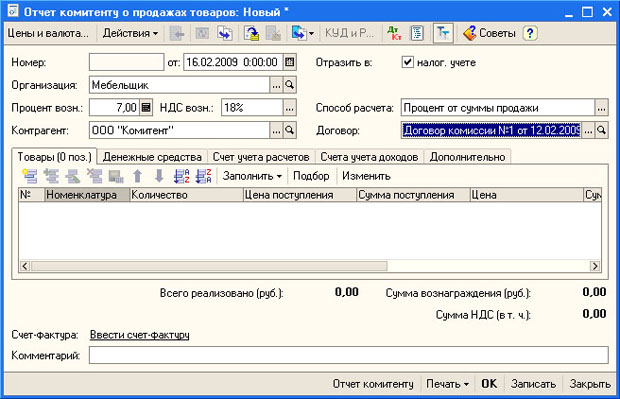Click the document structure list icon

(x=417, y=33)
